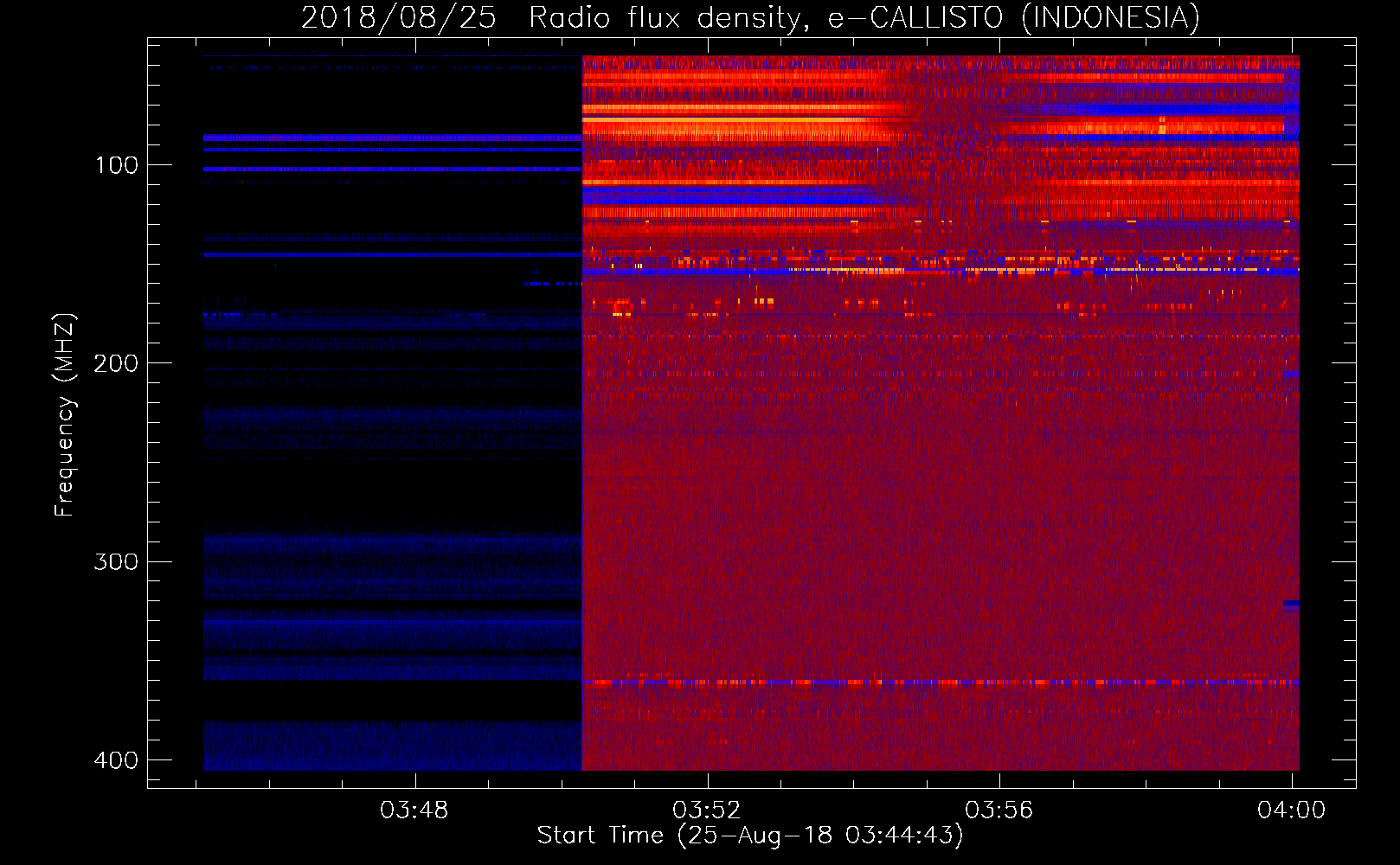1400x865 pixels.
Task: Click the 300 frequency tick label
Action: 117,562
